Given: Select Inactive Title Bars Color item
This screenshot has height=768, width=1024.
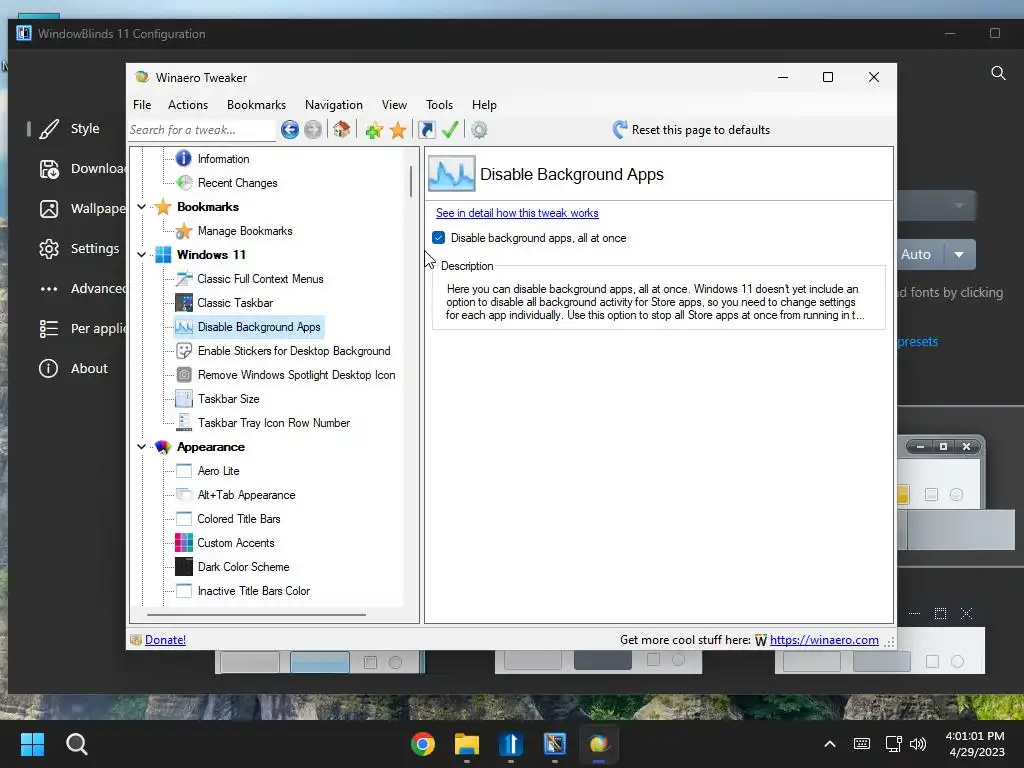Looking at the screenshot, I should pos(253,591).
